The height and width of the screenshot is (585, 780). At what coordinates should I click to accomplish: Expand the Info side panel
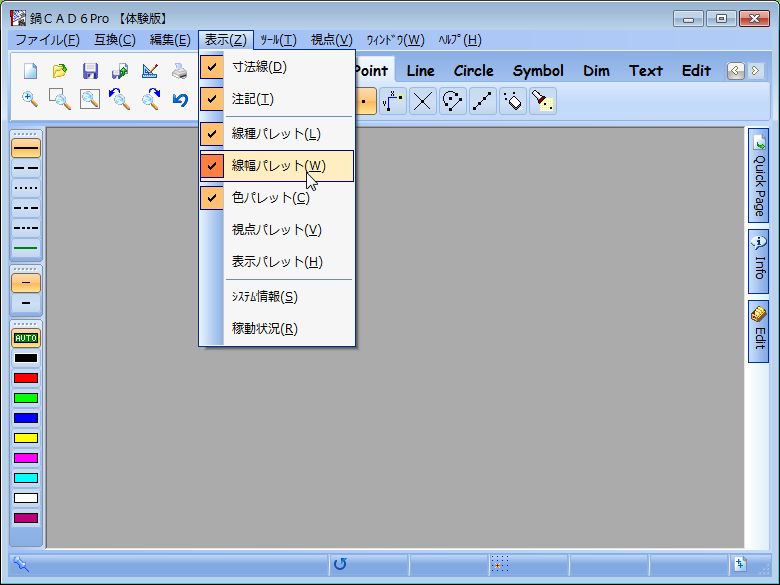[x=759, y=261]
